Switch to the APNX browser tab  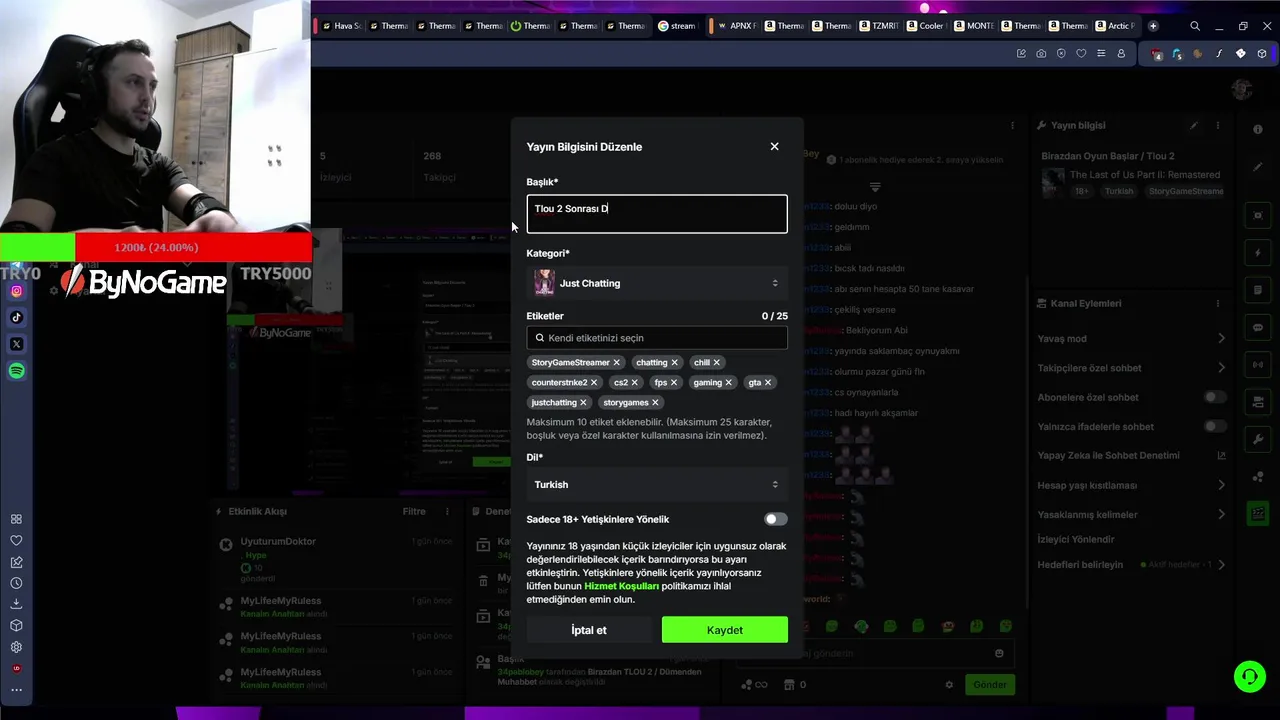point(734,26)
